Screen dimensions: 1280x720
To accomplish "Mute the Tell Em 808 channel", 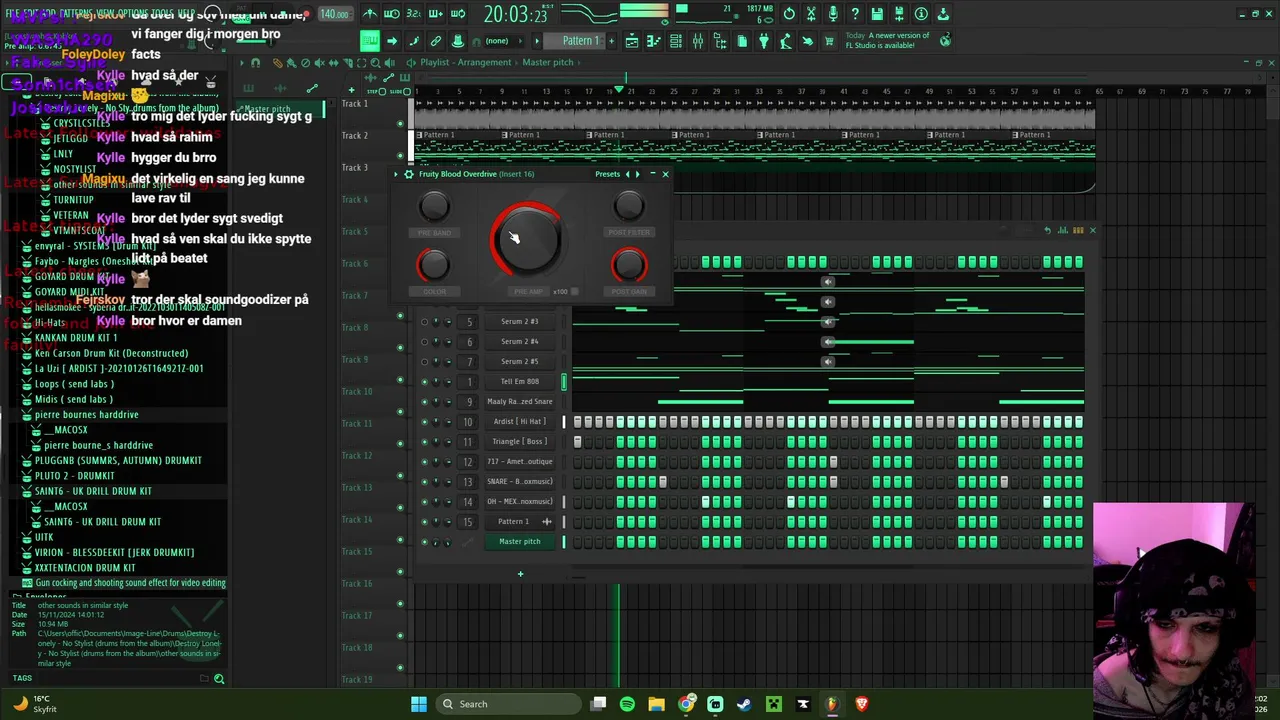I will [x=424, y=382].
